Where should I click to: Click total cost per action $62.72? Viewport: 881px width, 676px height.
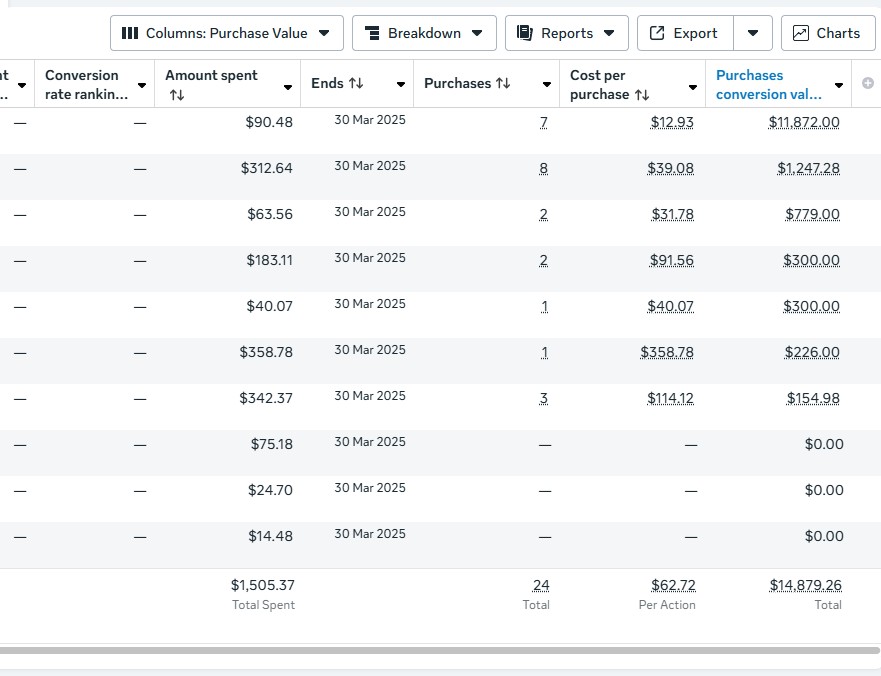pyautogui.click(x=673, y=586)
